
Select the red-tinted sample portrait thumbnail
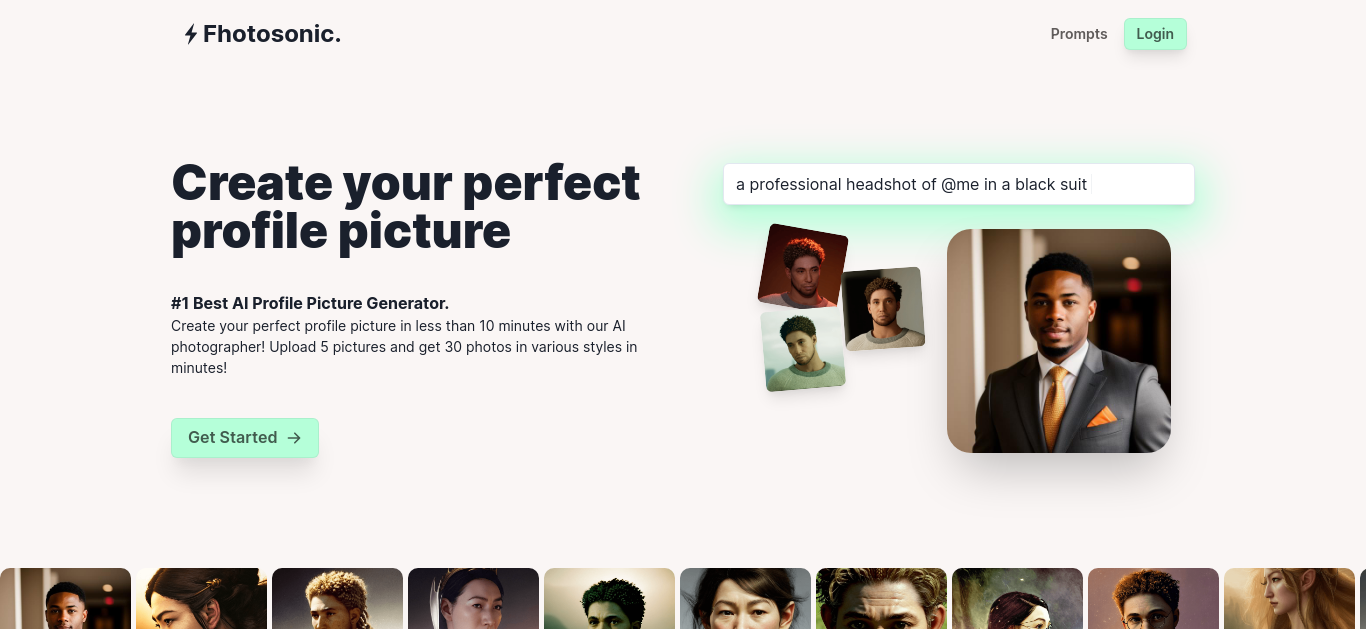pos(803,266)
